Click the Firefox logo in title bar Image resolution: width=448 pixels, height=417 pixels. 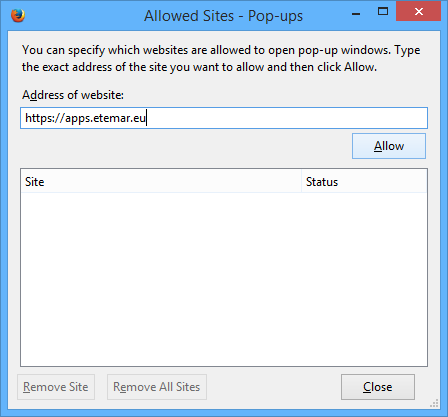[x=18, y=15]
